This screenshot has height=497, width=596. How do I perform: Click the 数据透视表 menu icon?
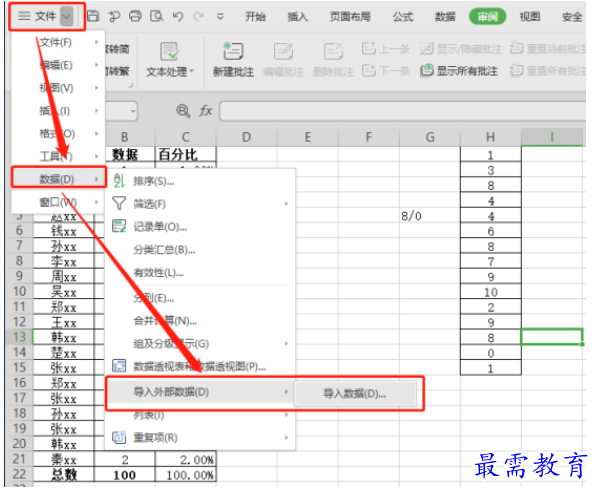119,366
